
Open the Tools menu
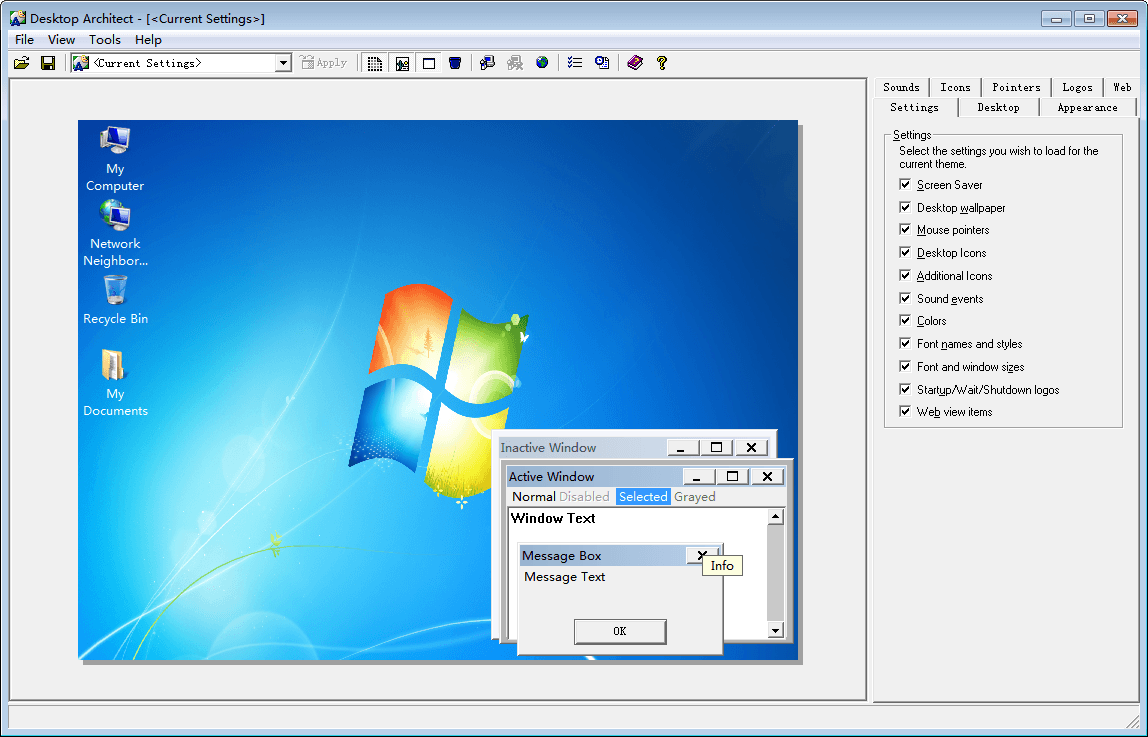105,40
